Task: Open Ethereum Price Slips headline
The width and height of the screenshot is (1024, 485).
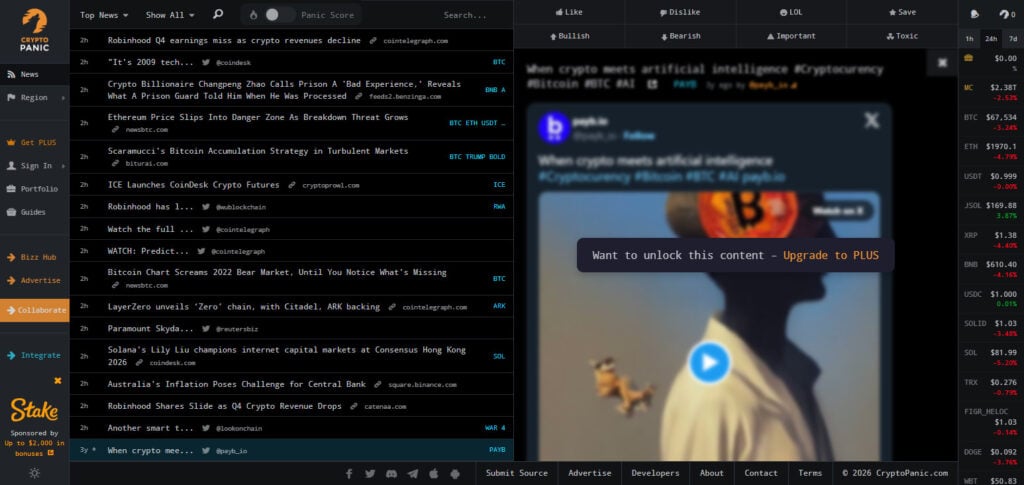Action: click(257, 117)
